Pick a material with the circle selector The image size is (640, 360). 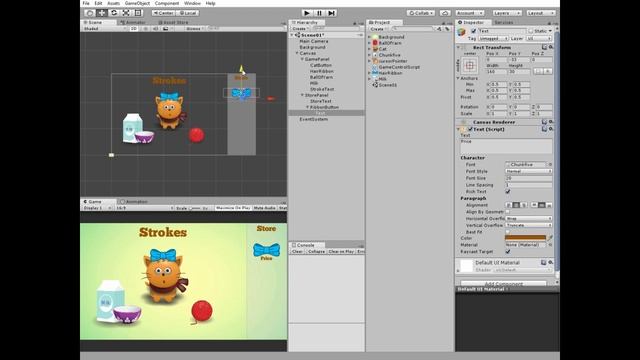(x=550, y=245)
